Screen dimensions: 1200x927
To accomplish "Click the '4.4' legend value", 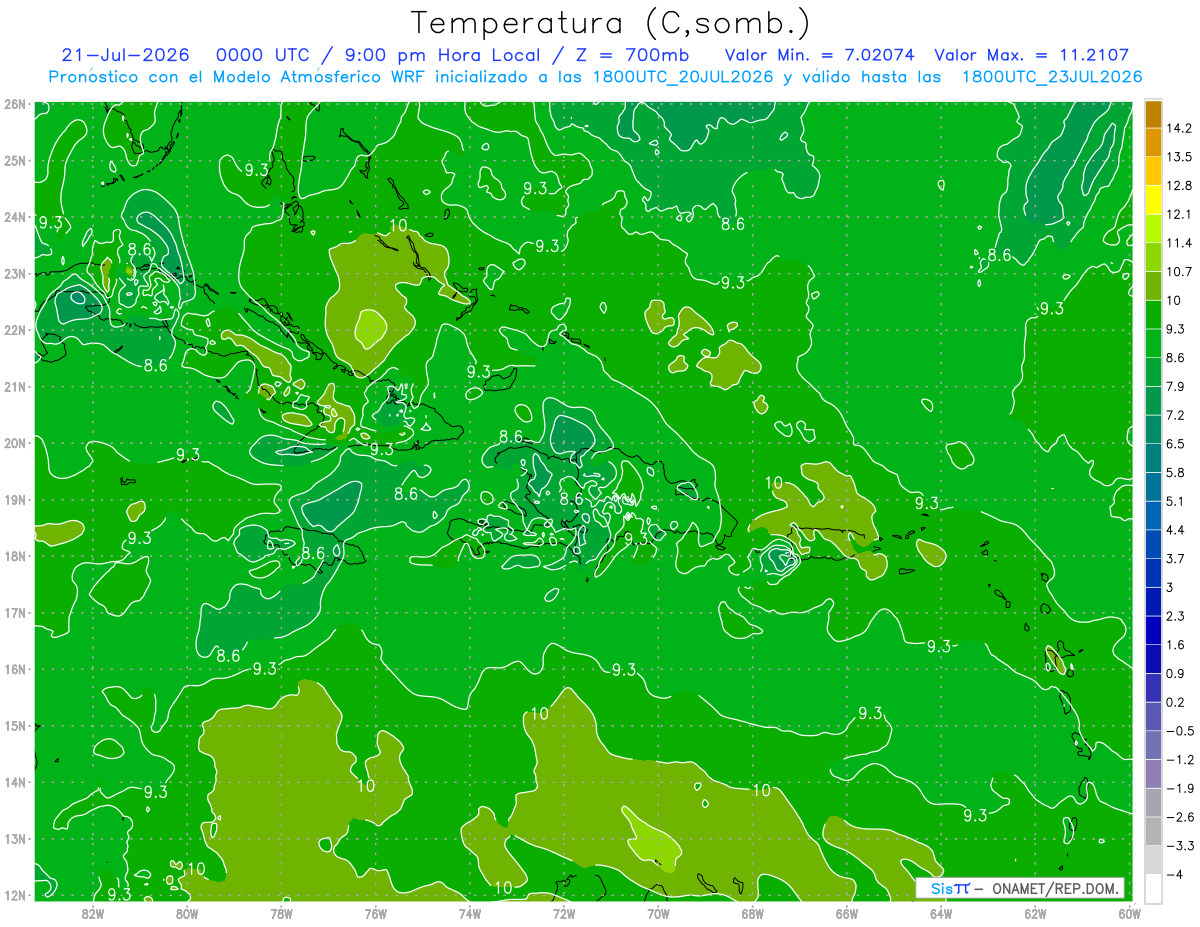I will pyautogui.click(x=1176, y=530).
